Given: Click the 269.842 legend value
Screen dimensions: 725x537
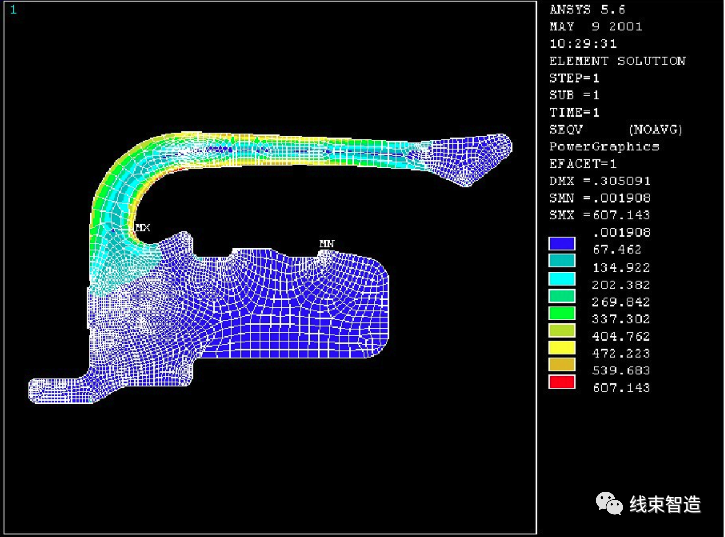Looking at the screenshot, I should point(621,302).
